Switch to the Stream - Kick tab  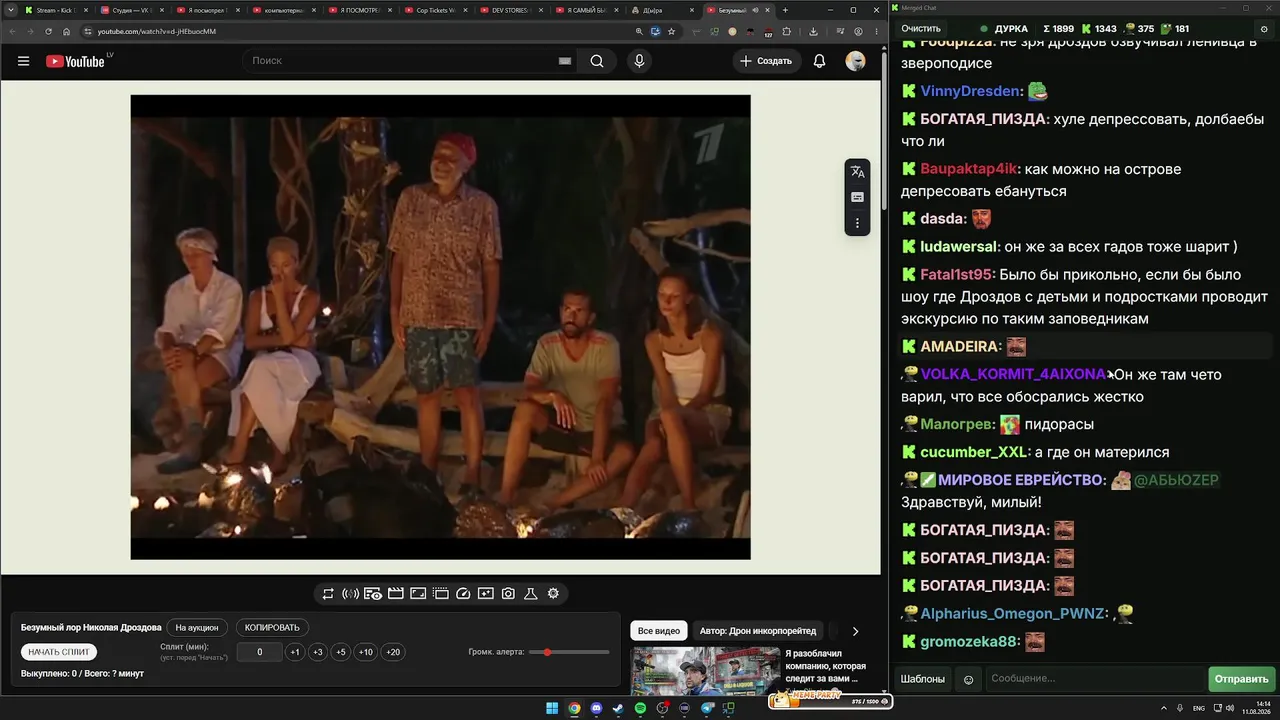(x=55, y=10)
